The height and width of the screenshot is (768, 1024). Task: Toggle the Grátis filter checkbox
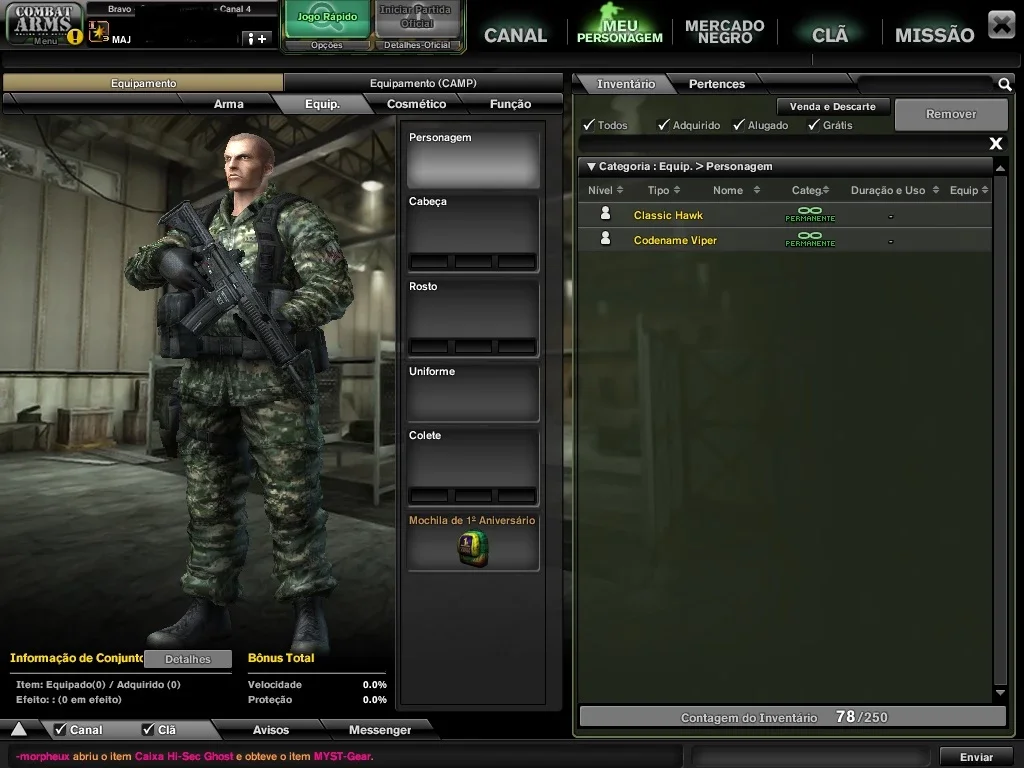[x=814, y=124]
